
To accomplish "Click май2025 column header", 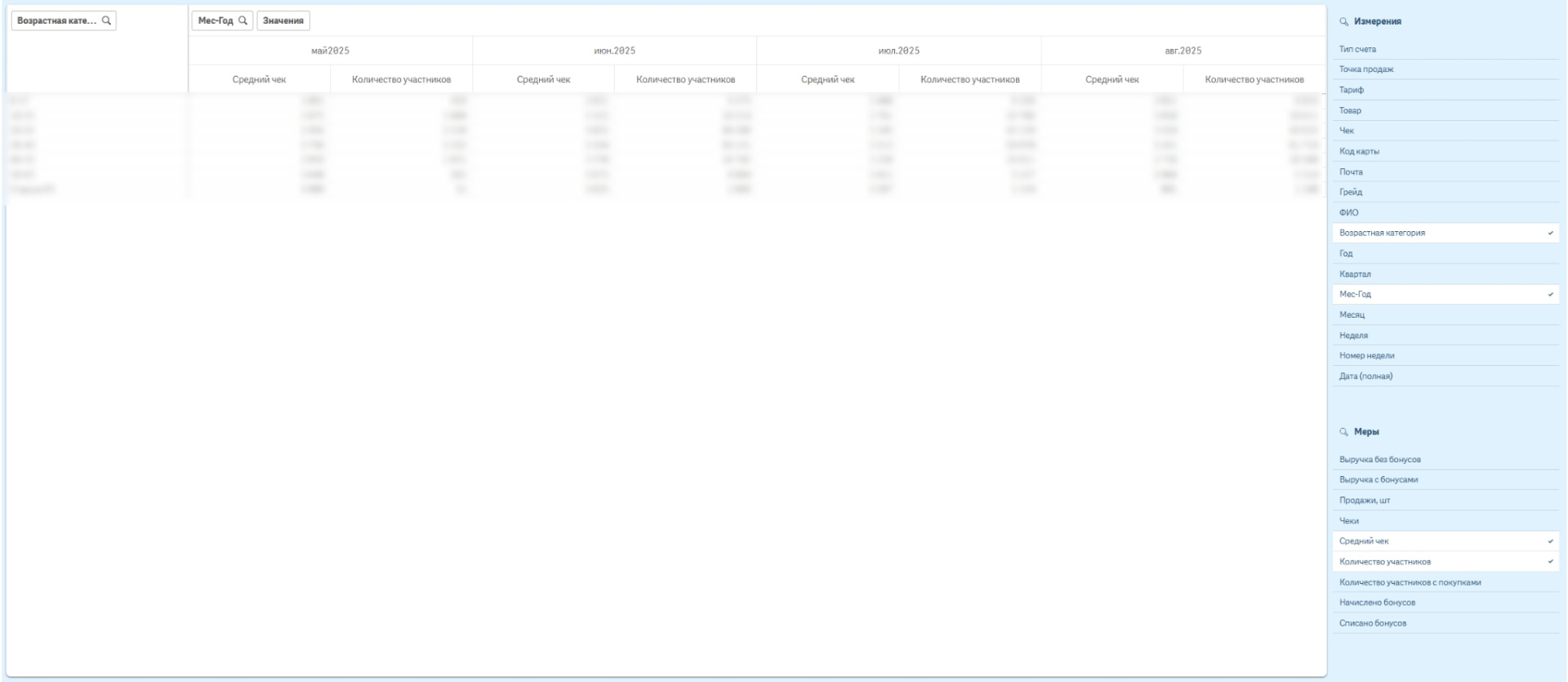I will point(330,51).
